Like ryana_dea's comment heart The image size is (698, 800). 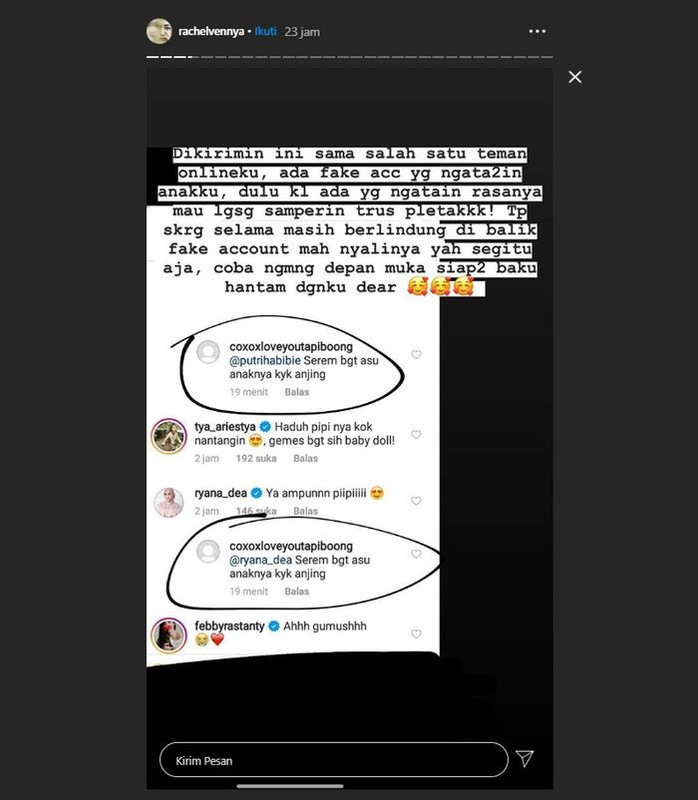416,501
